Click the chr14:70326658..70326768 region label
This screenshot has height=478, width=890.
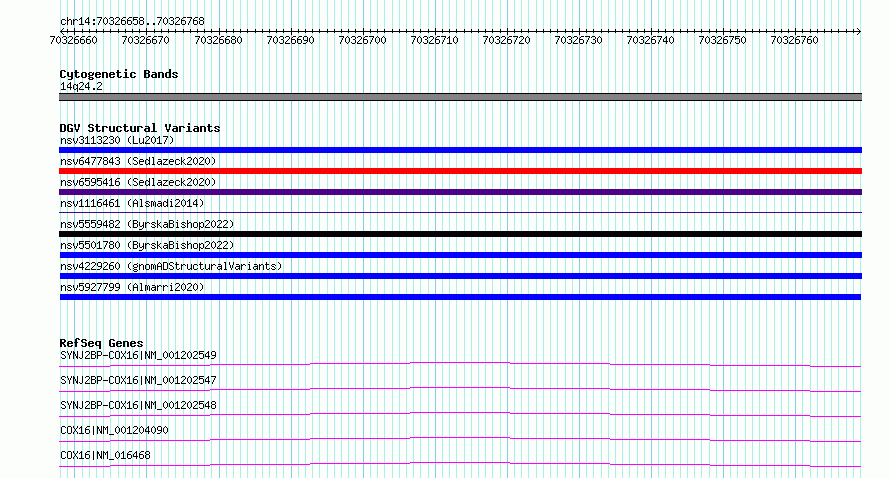tap(132, 21)
